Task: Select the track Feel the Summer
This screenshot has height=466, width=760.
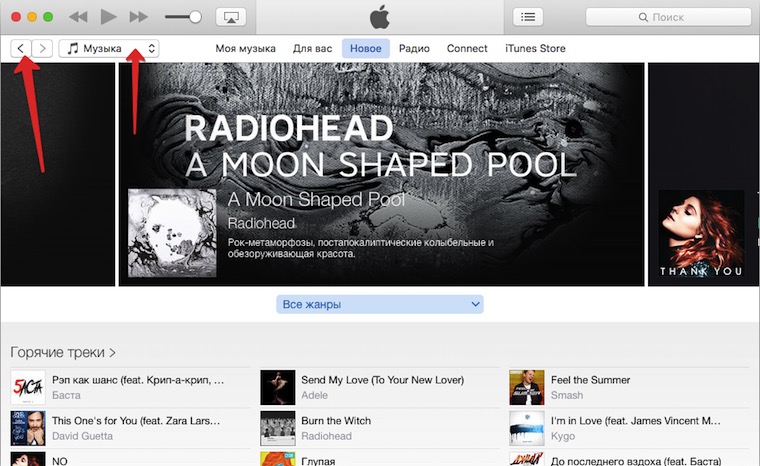Action: click(590, 380)
